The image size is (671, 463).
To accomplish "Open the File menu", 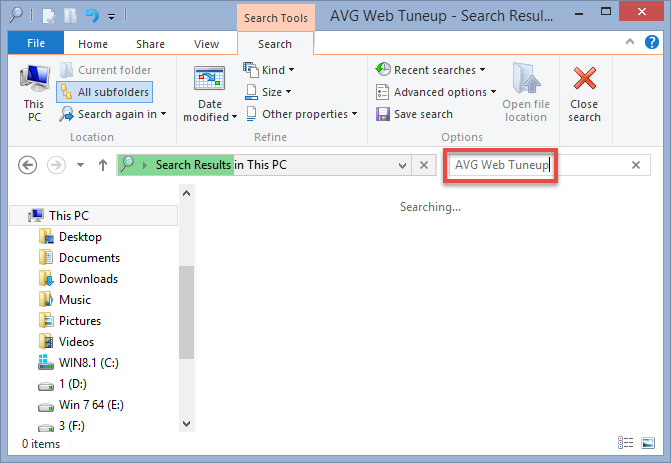I will coord(36,43).
